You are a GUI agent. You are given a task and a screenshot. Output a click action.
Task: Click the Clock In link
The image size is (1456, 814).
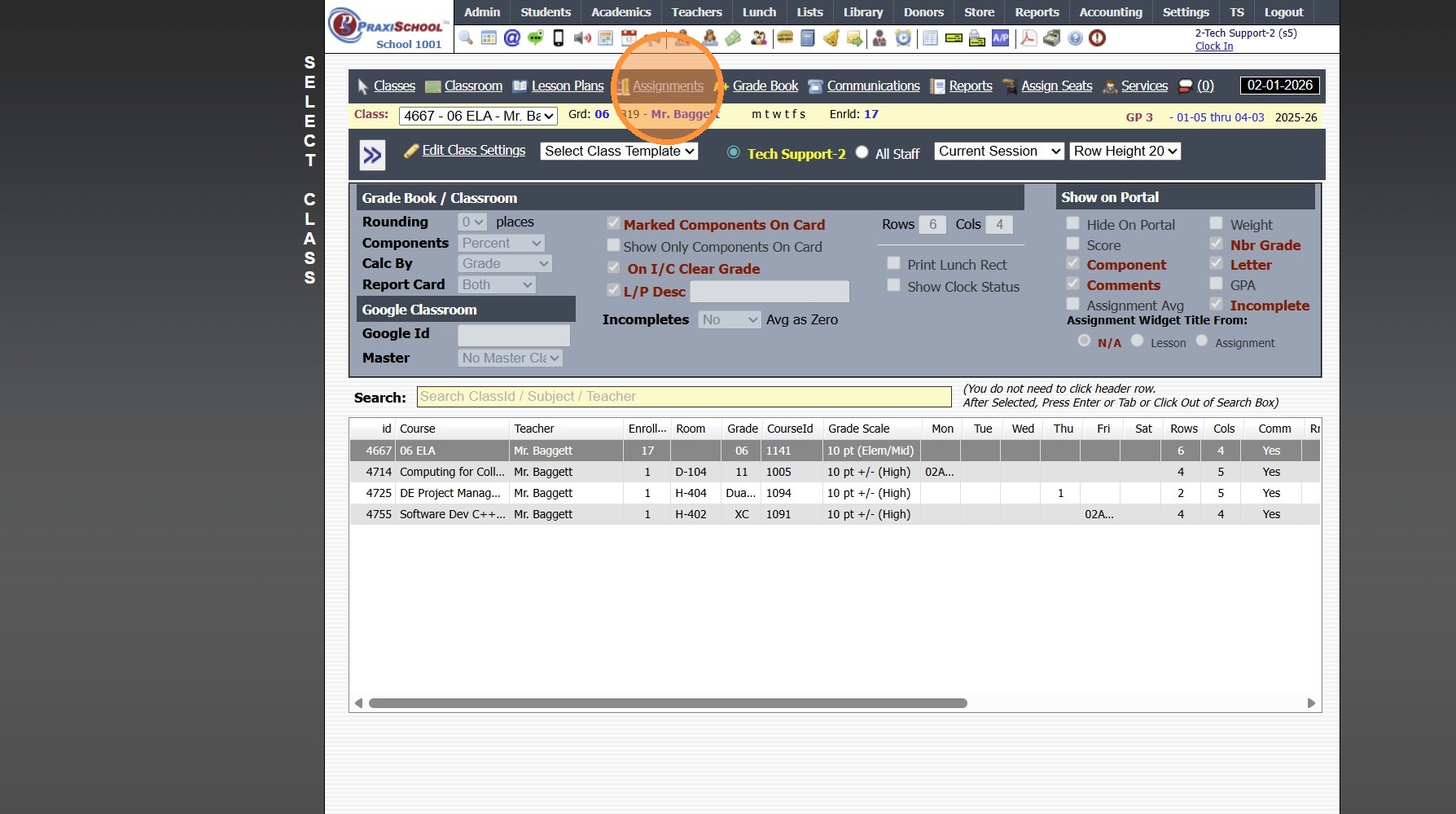pos(1214,46)
